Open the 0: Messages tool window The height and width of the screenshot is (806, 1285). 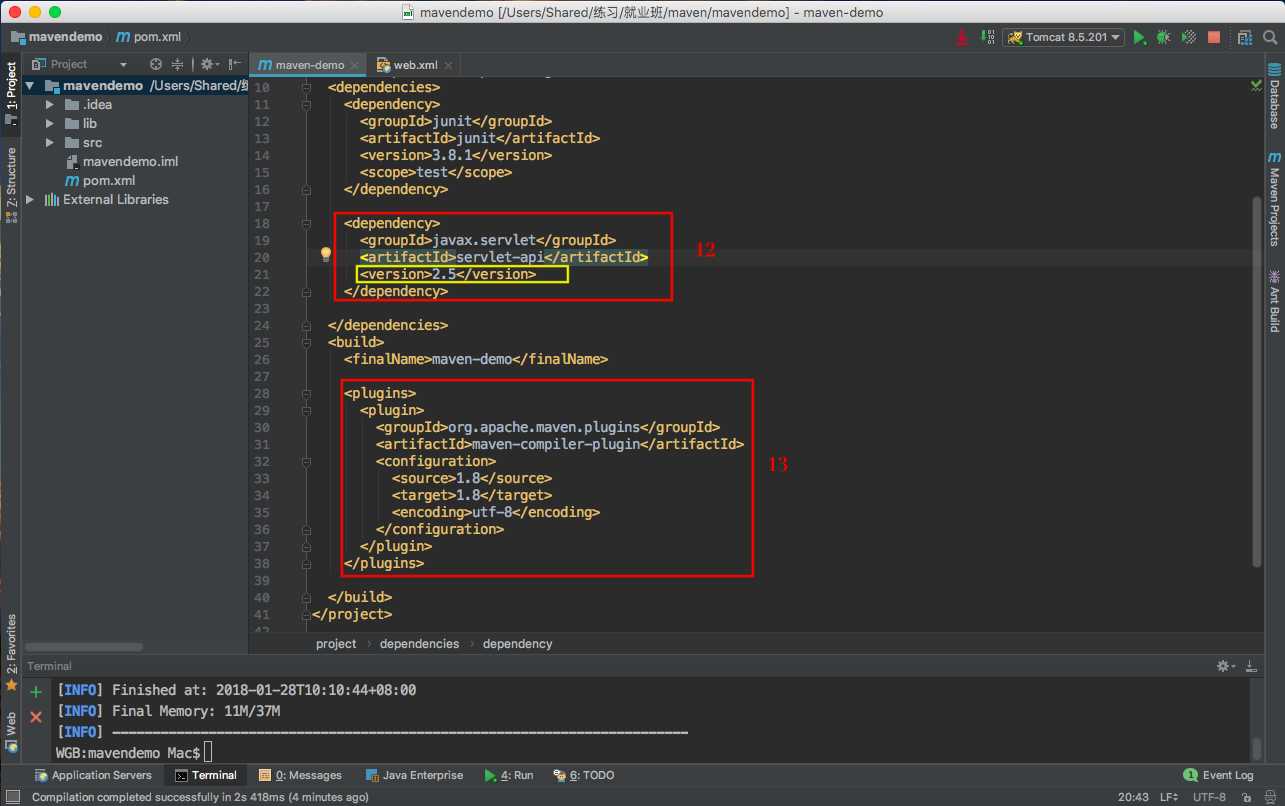(300, 775)
